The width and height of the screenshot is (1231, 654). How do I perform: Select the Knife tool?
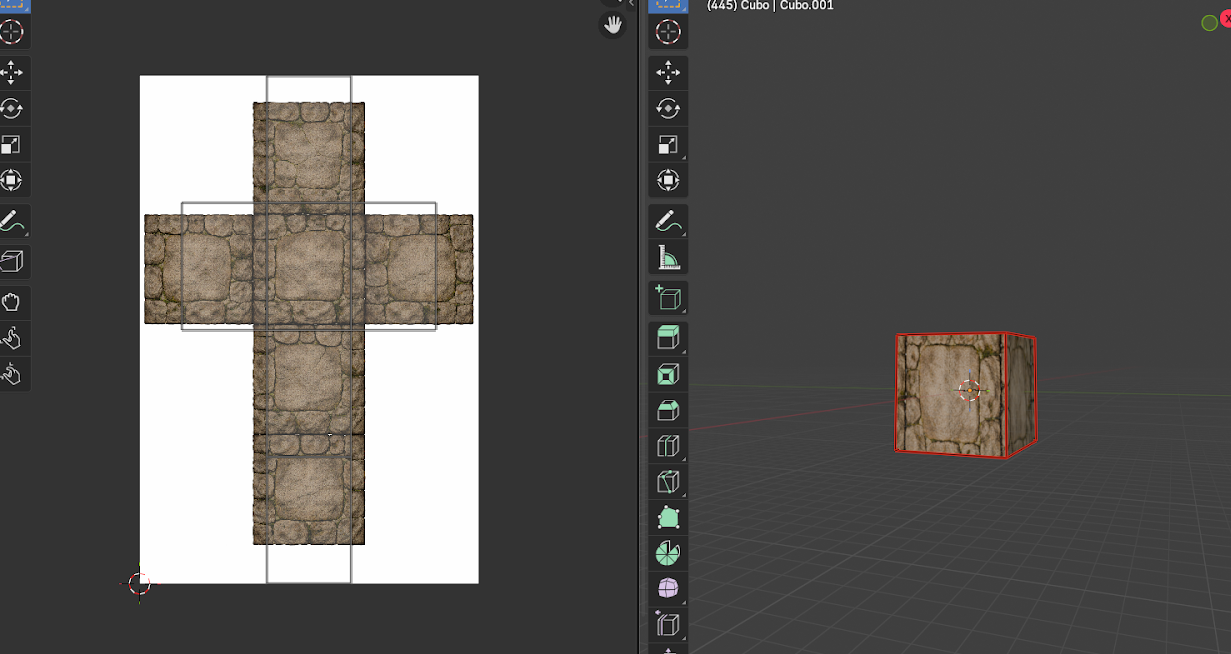[668, 482]
